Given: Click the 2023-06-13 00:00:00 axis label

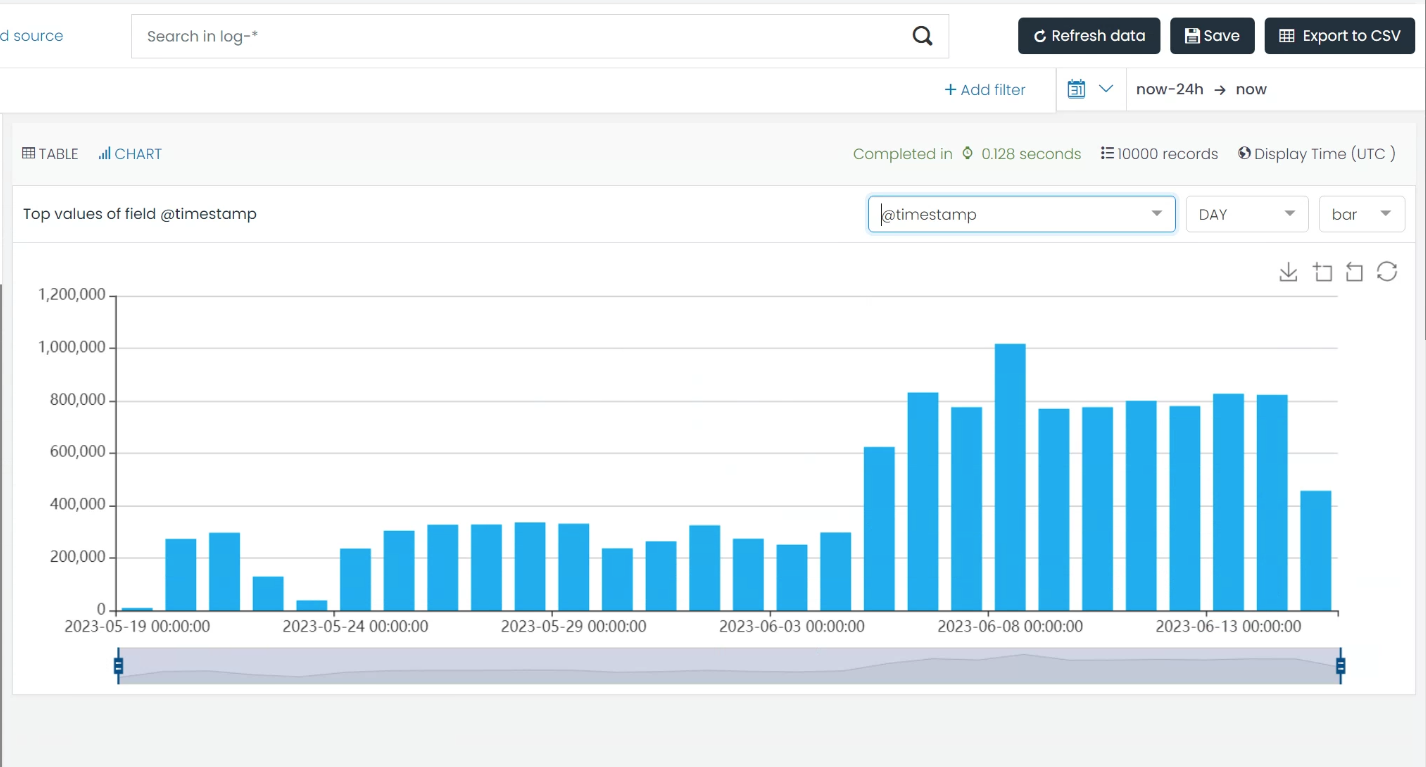Looking at the screenshot, I should pyautogui.click(x=1228, y=627).
